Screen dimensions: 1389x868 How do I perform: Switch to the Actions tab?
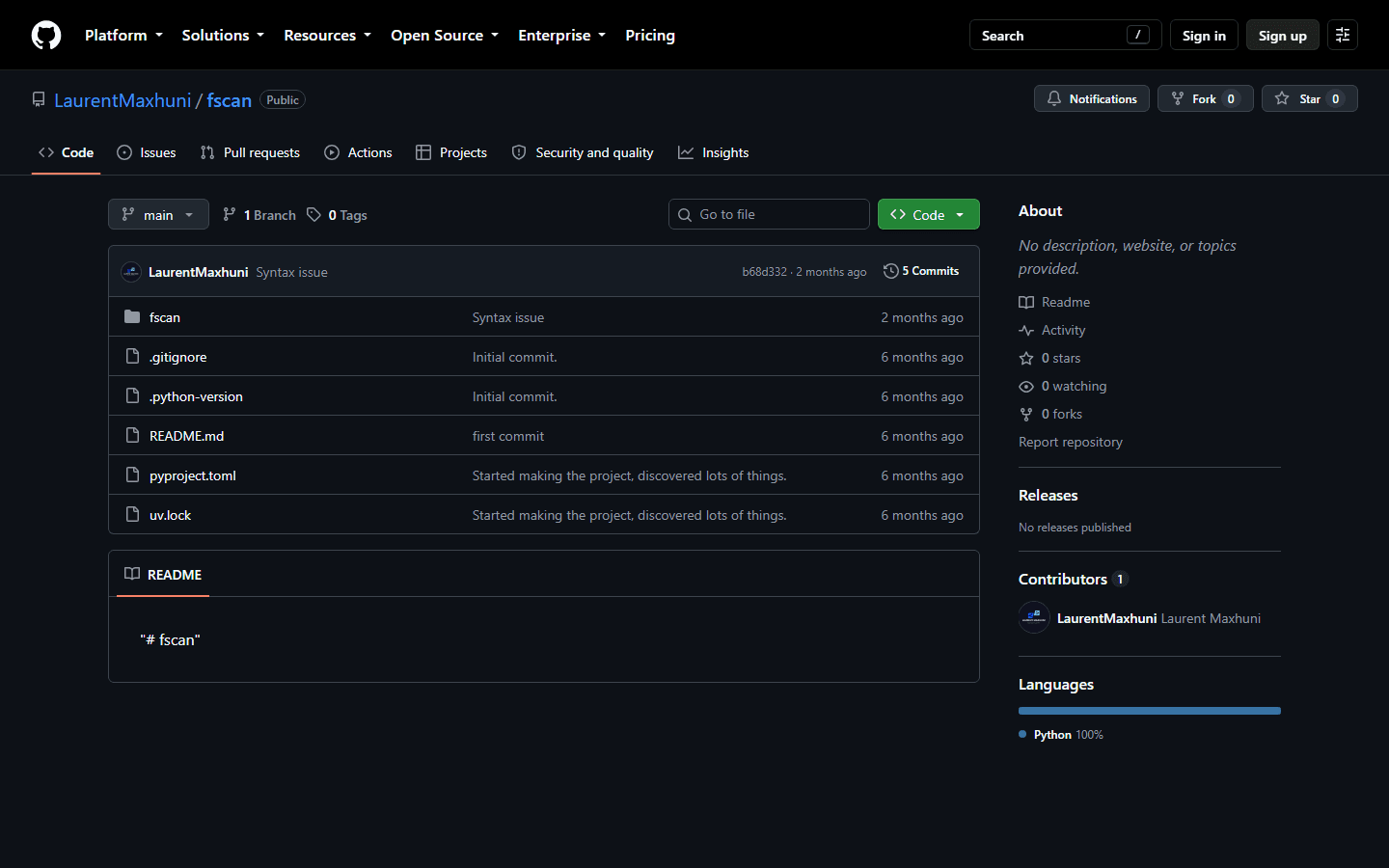(358, 152)
